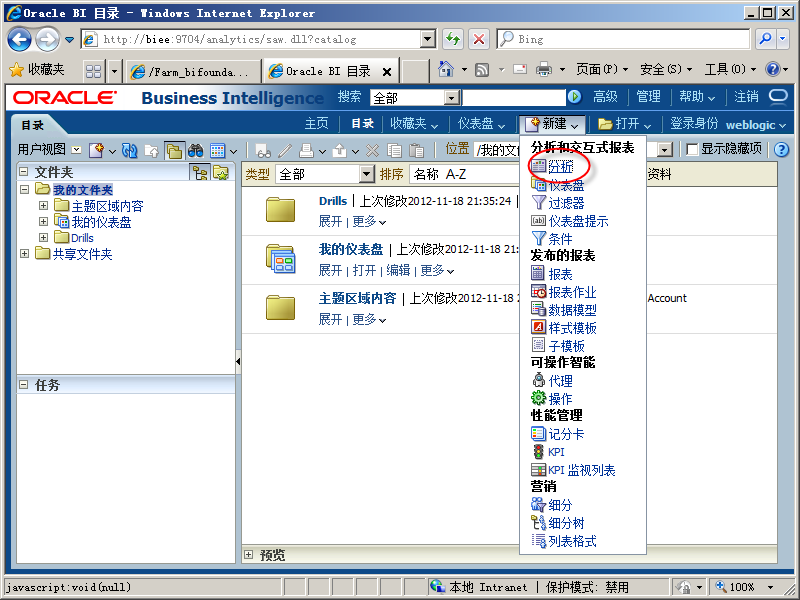The height and width of the screenshot is (600, 800).
Task: Click the 注销 sign out link
Action: point(746,96)
